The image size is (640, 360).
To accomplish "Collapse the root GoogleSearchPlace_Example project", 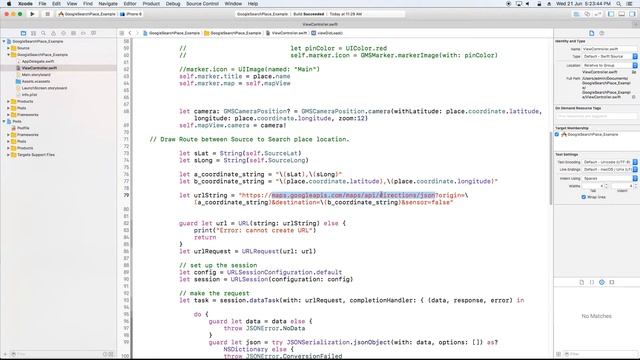I will pyautogui.click(x=4, y=41).
